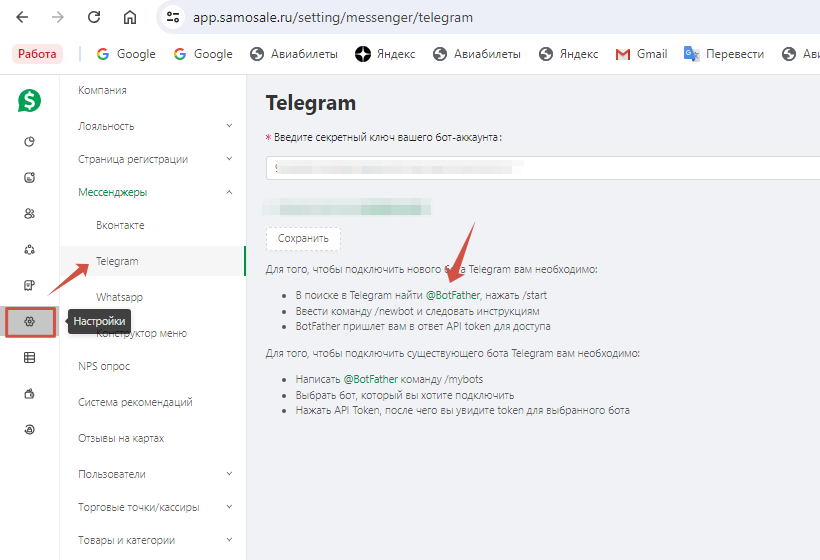Image resolution: width=820 pixels, height=560 pixels.
Task: Open second Авиабилеты bookmark
Action: tap(477, 54)
